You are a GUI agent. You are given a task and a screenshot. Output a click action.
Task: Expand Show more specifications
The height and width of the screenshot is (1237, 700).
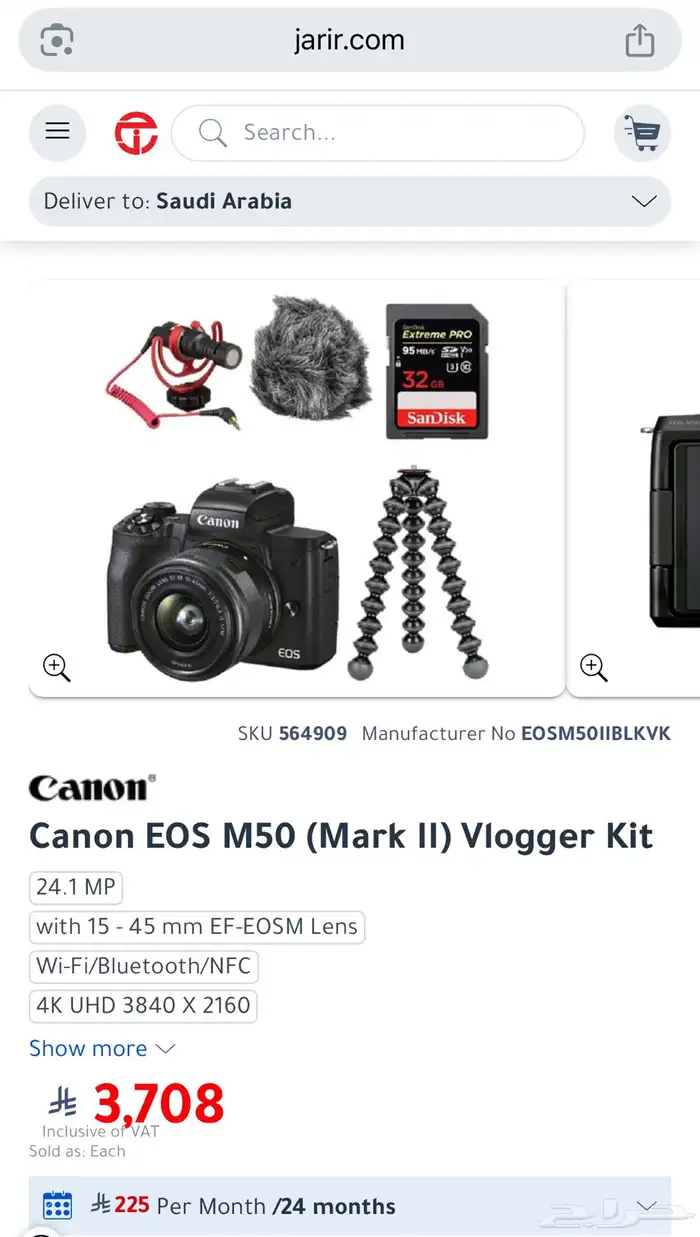[102, 1048]
